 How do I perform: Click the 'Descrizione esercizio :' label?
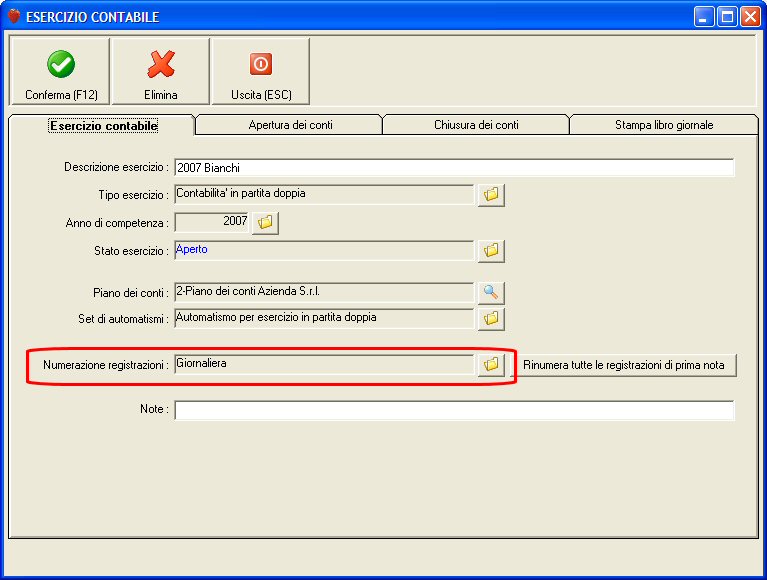pos(116,167)
